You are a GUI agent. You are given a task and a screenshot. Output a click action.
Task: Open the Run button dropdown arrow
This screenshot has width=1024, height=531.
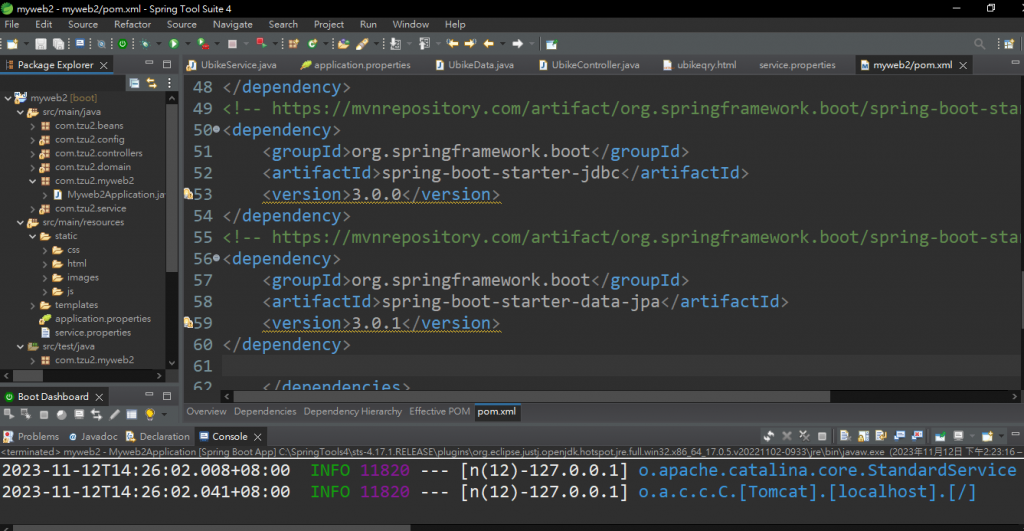[x=187, y=44]
